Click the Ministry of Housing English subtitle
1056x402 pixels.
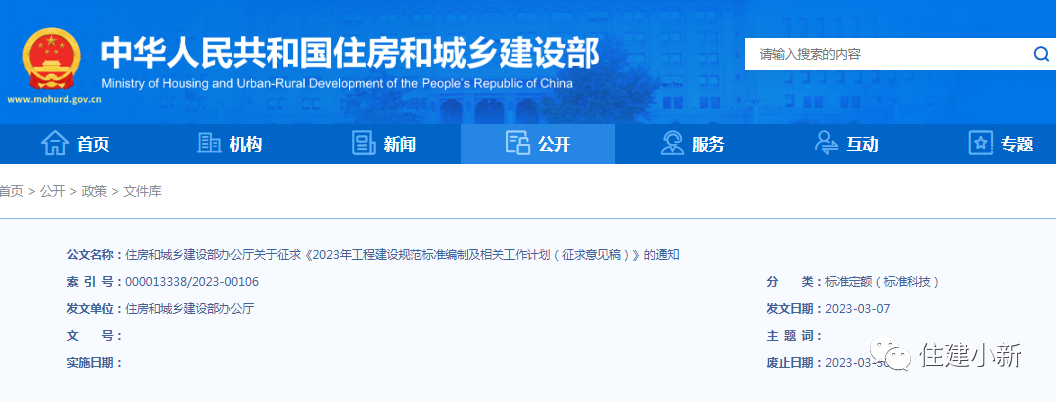[337, 83]
